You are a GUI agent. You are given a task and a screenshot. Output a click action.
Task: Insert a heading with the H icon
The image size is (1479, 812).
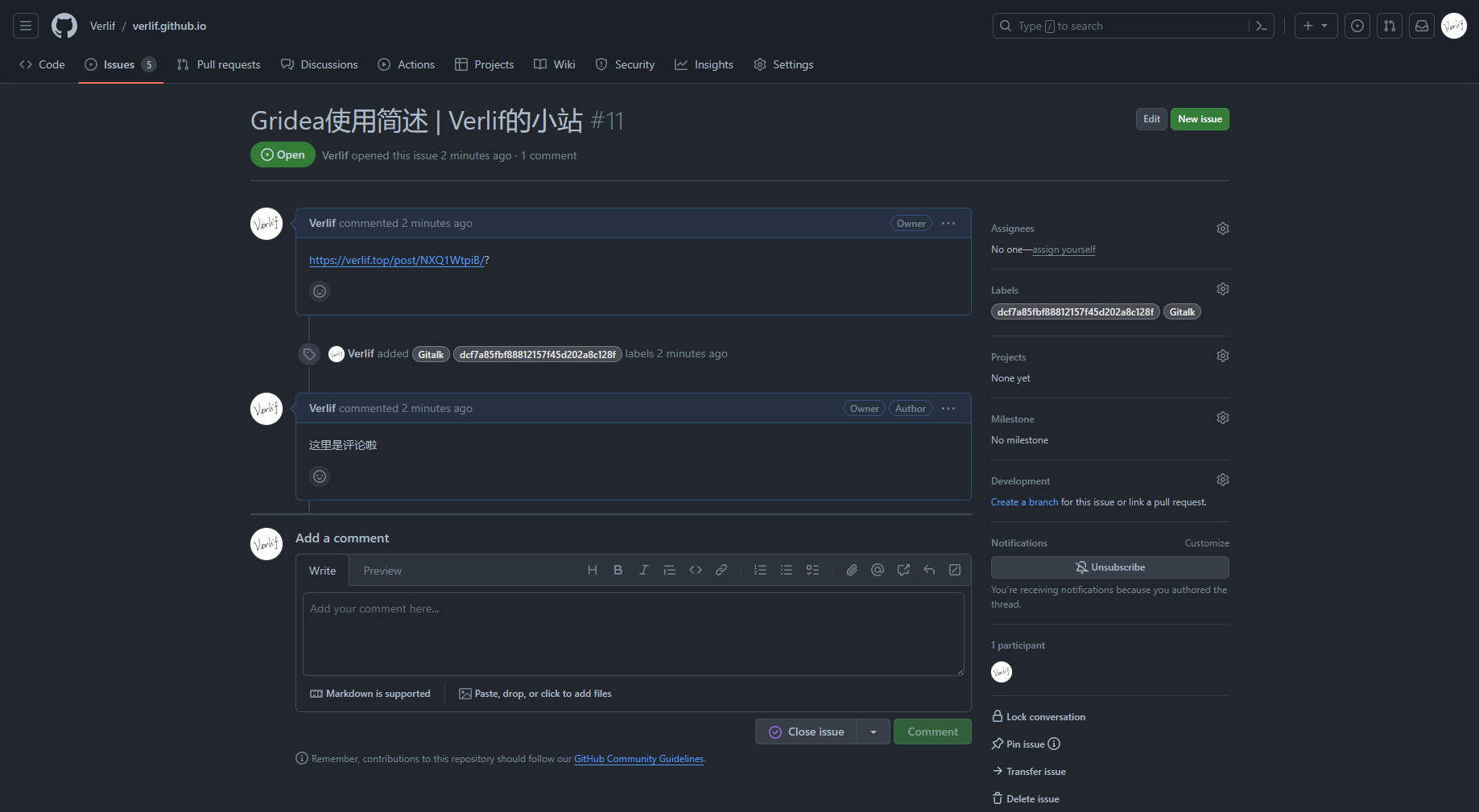[x=592, y=570]
